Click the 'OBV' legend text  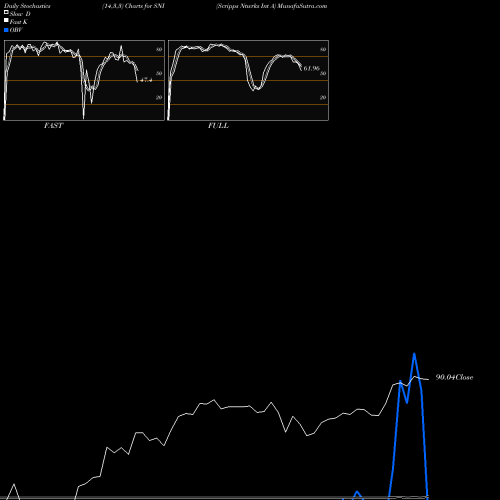click(16, 30)
